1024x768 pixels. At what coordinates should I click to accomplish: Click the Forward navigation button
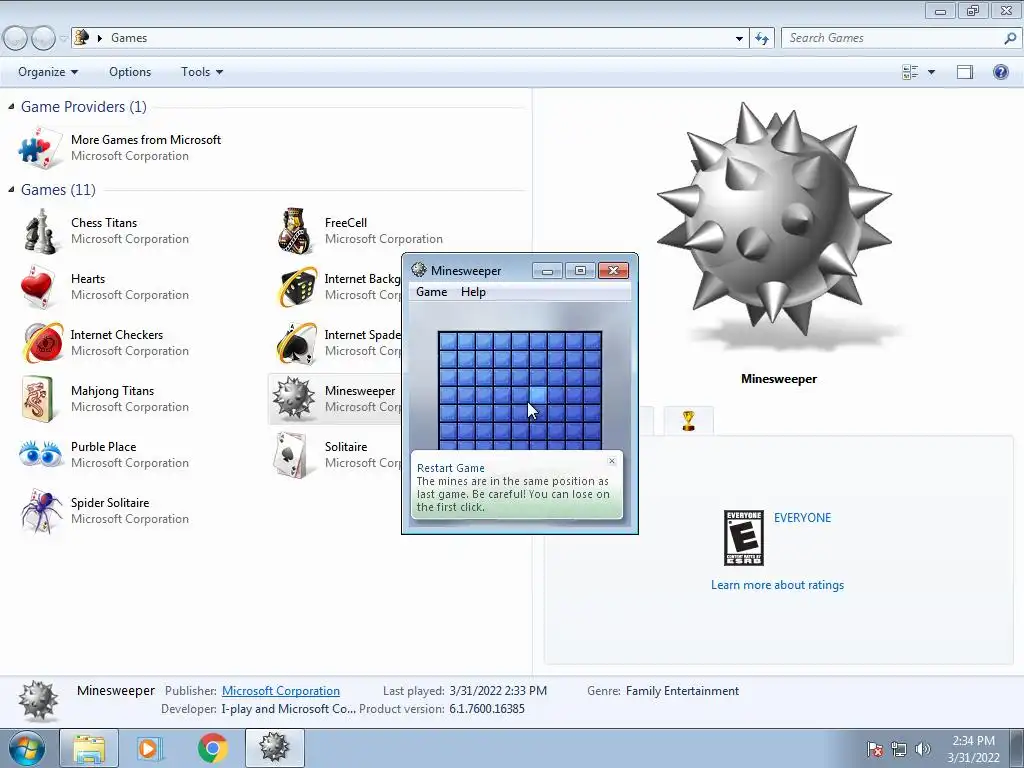tap(43, 38)
